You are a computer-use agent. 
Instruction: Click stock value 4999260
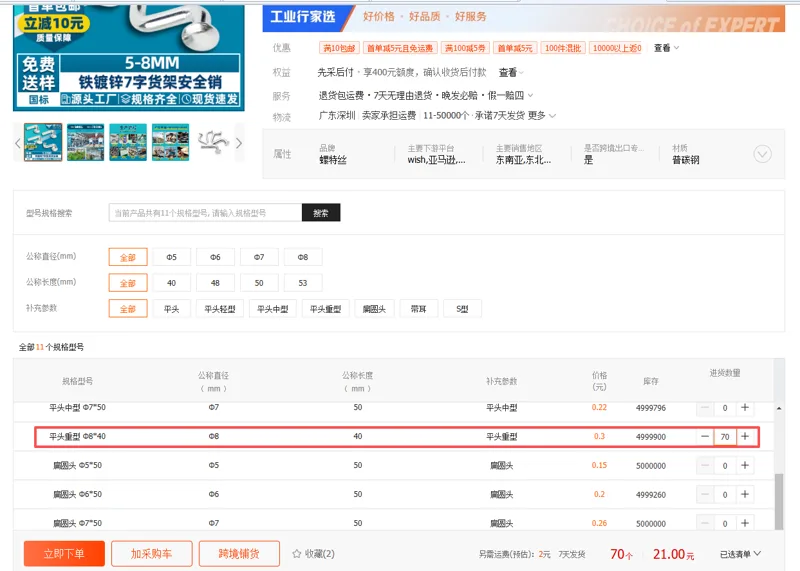(x=651, y=494)
